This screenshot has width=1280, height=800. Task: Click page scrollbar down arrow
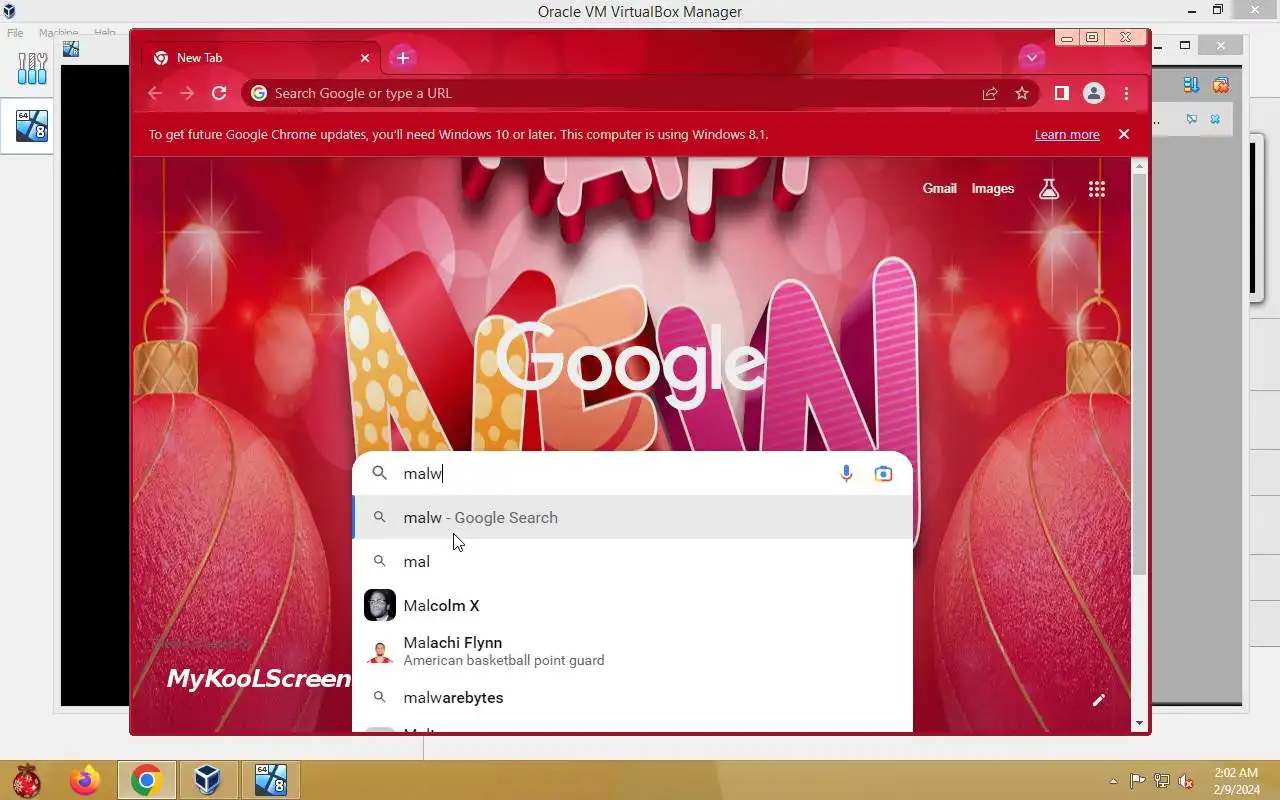pos(1140,723)
